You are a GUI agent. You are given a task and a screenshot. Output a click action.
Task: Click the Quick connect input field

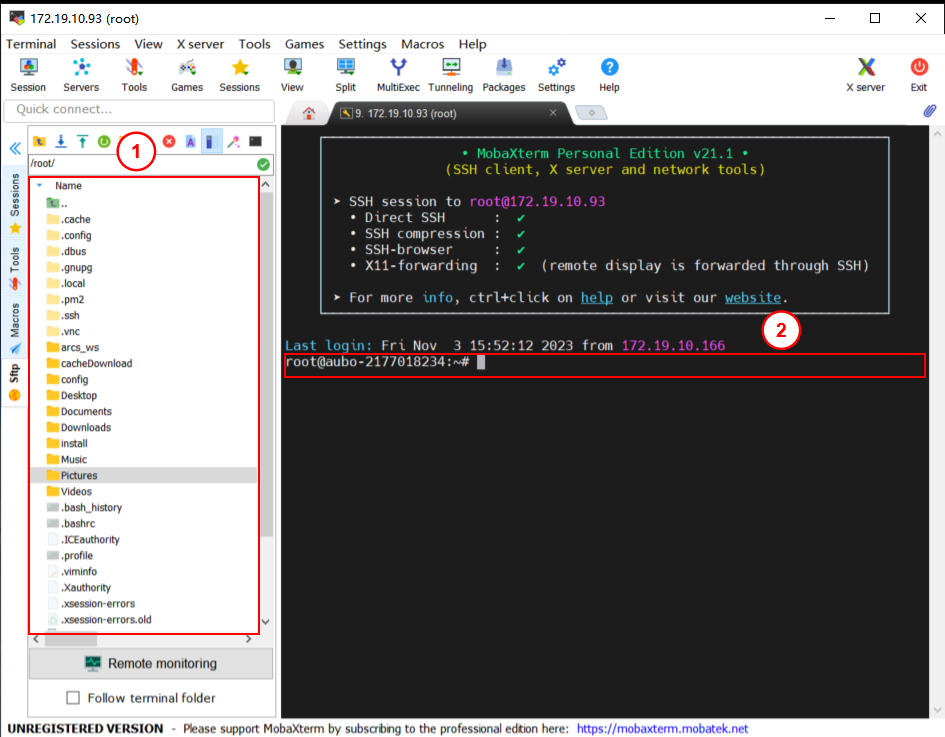139,110
